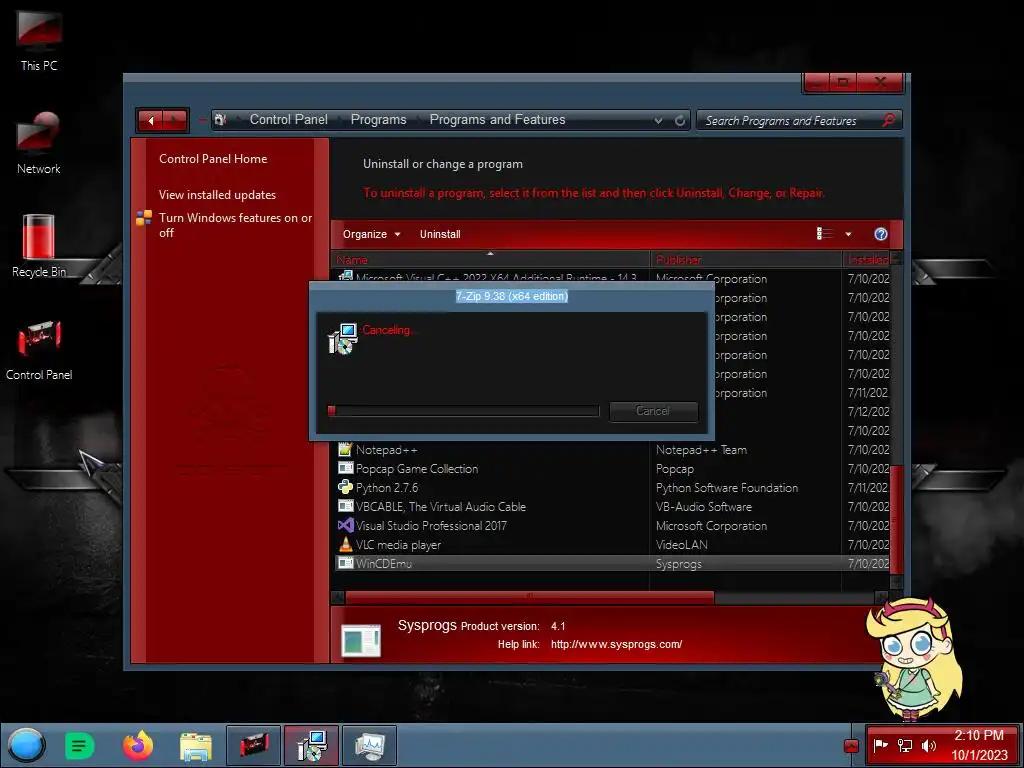This screenshot has height=768, width=1024.
Task: Click the forward navigation arrow
Action: 174,120
